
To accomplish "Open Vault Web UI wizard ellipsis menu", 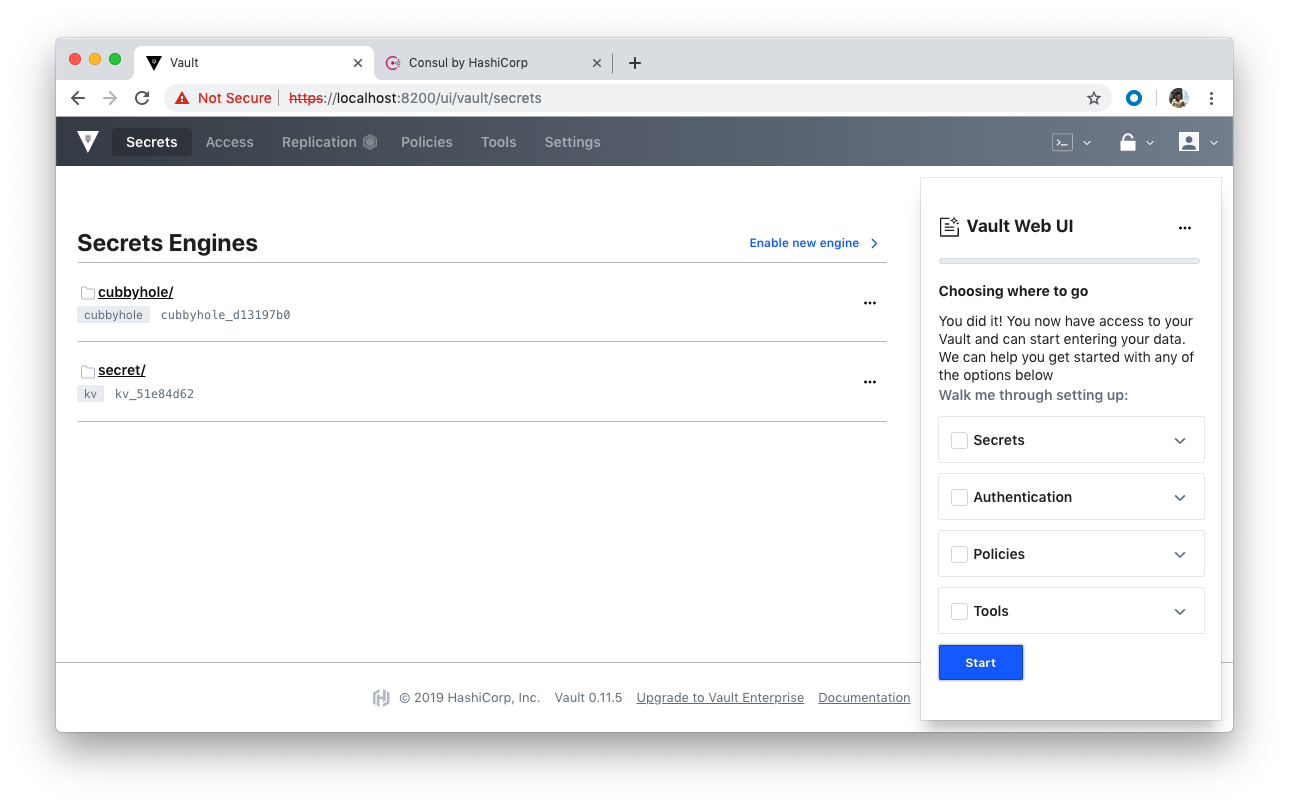I will [1185, 228].
